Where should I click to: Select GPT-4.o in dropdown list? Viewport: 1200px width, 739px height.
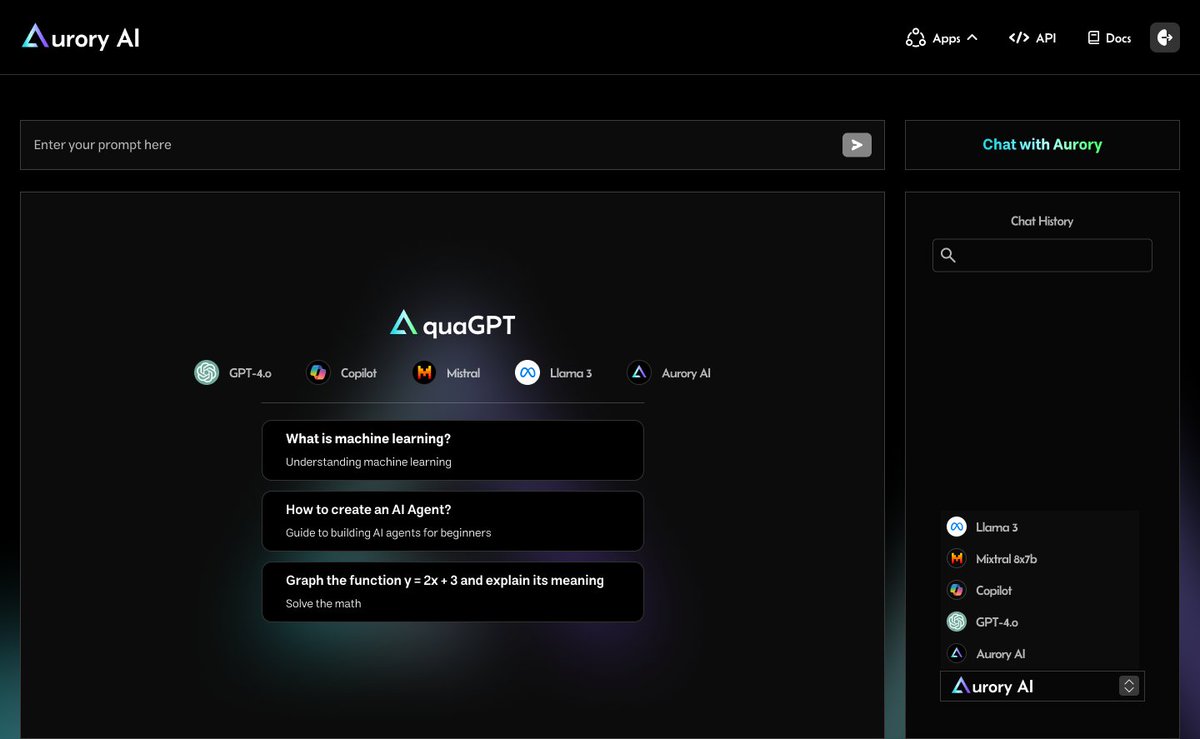point(1040,622)
